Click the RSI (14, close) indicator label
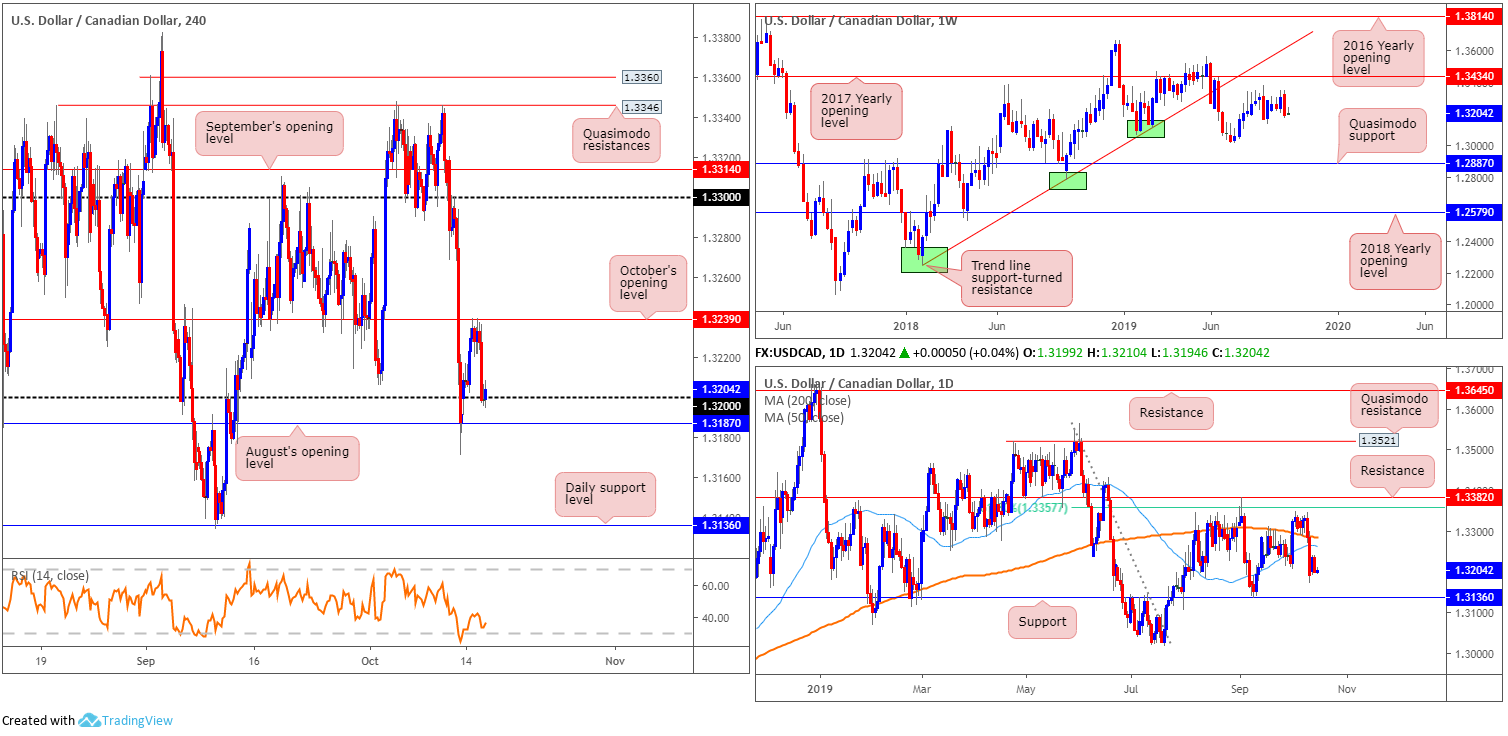The width and height of the screenshot is (1508, 736). tap(50, 576)
